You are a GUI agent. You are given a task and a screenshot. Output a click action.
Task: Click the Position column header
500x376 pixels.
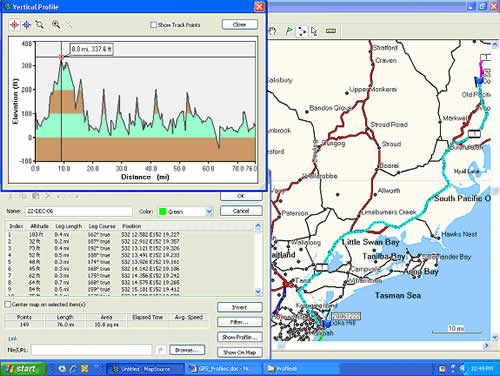click(132, 226)
